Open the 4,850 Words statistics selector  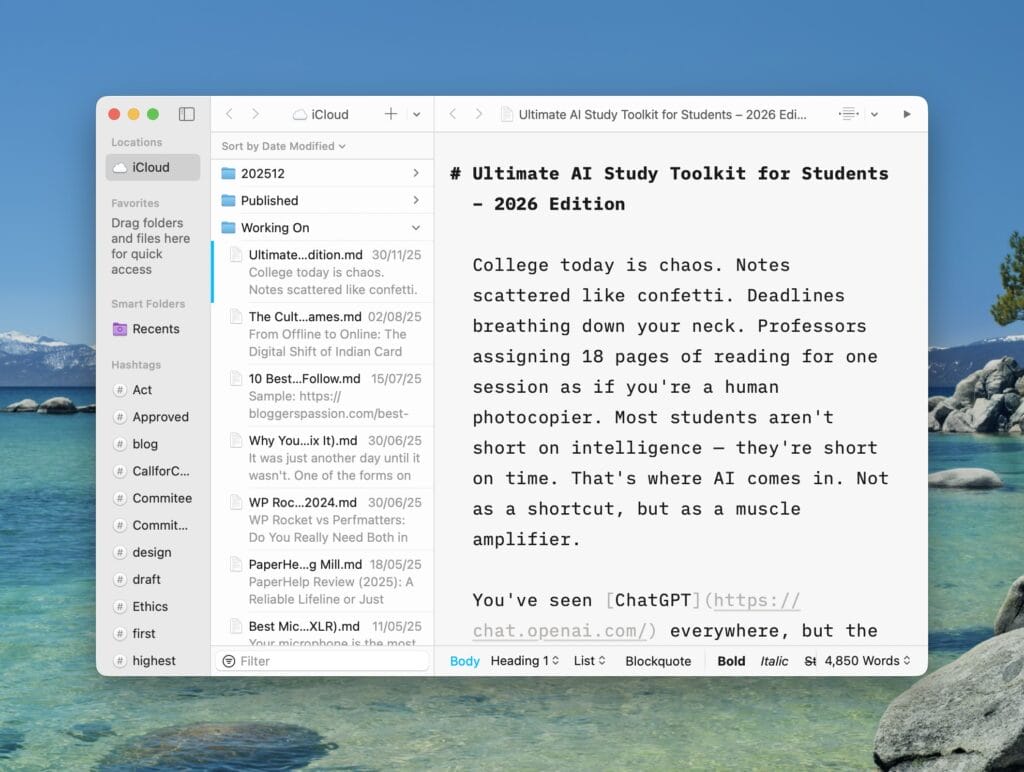click(x=867, y=661)
